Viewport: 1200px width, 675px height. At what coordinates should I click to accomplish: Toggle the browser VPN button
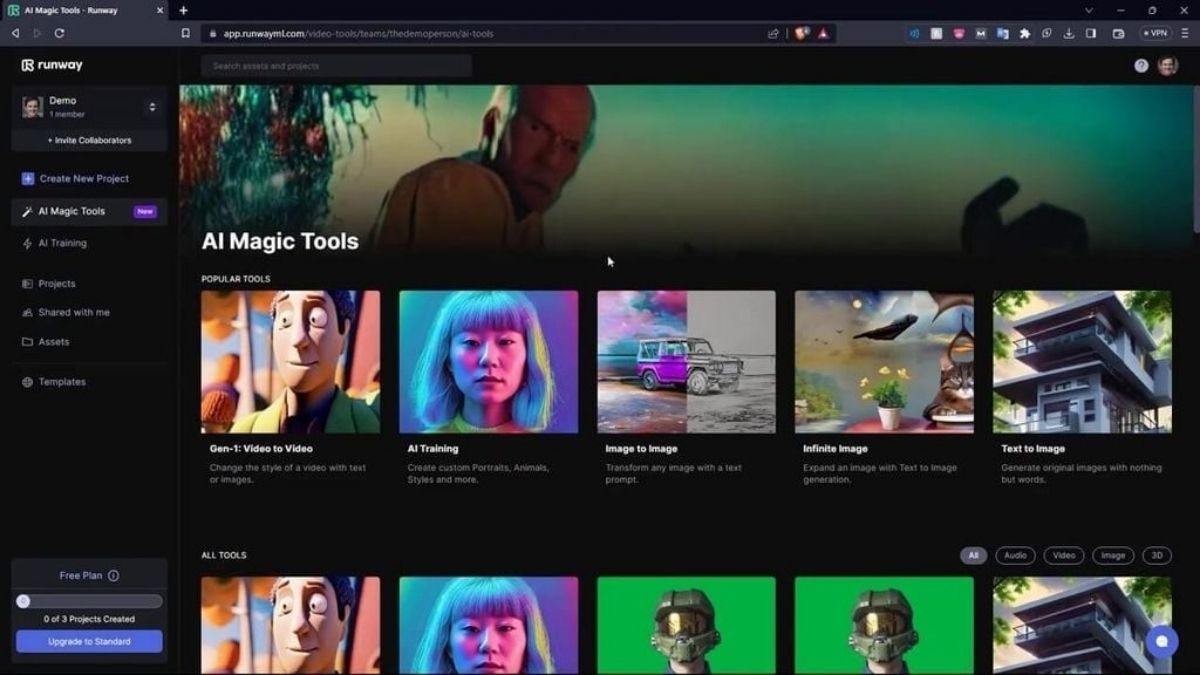(1156, 33)
